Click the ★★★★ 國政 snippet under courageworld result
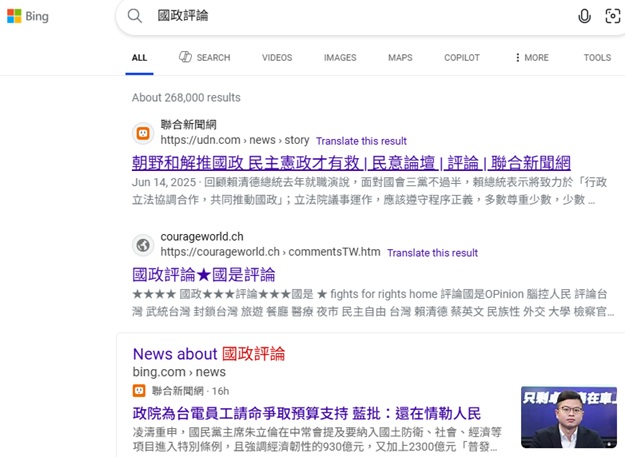Screen dimensions: 625x457 (x=373, y=303)
